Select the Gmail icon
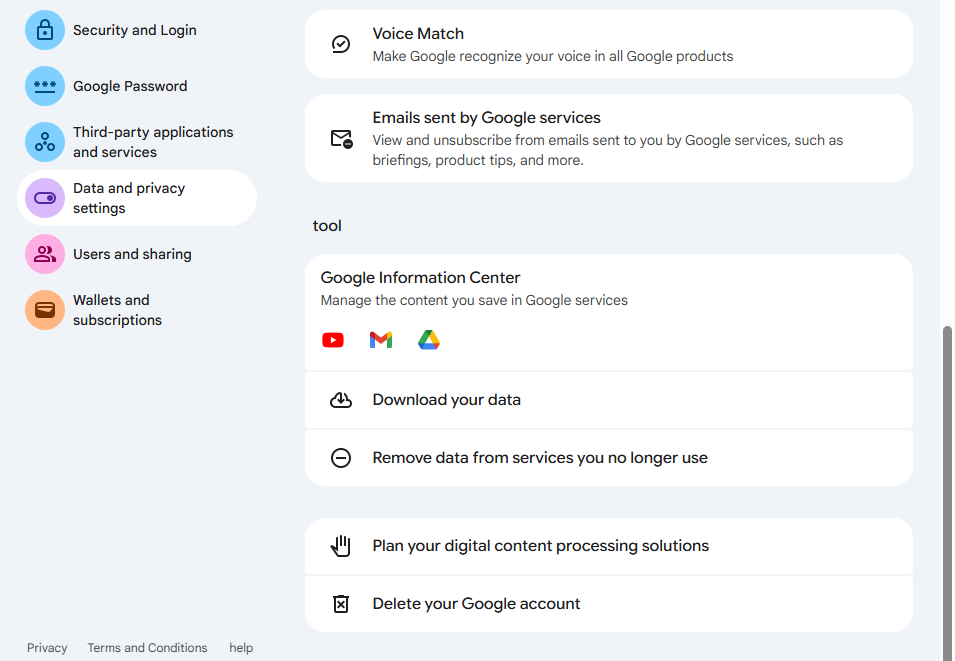Image resolution: width=955 pixels, height=661 pixels. tap(381, 340)
